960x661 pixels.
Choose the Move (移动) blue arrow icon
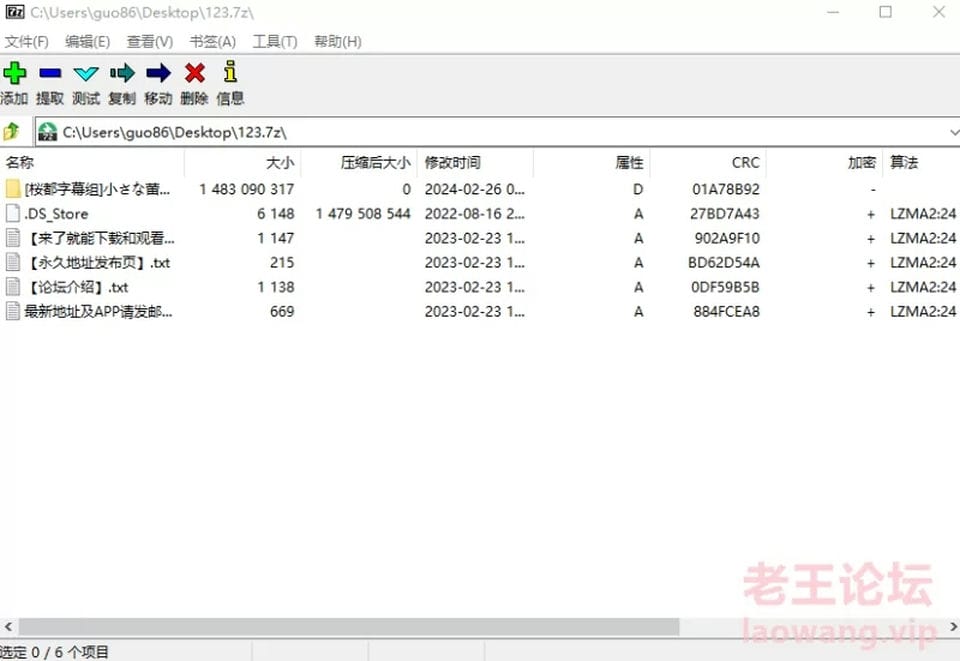(x=158, y=73)
